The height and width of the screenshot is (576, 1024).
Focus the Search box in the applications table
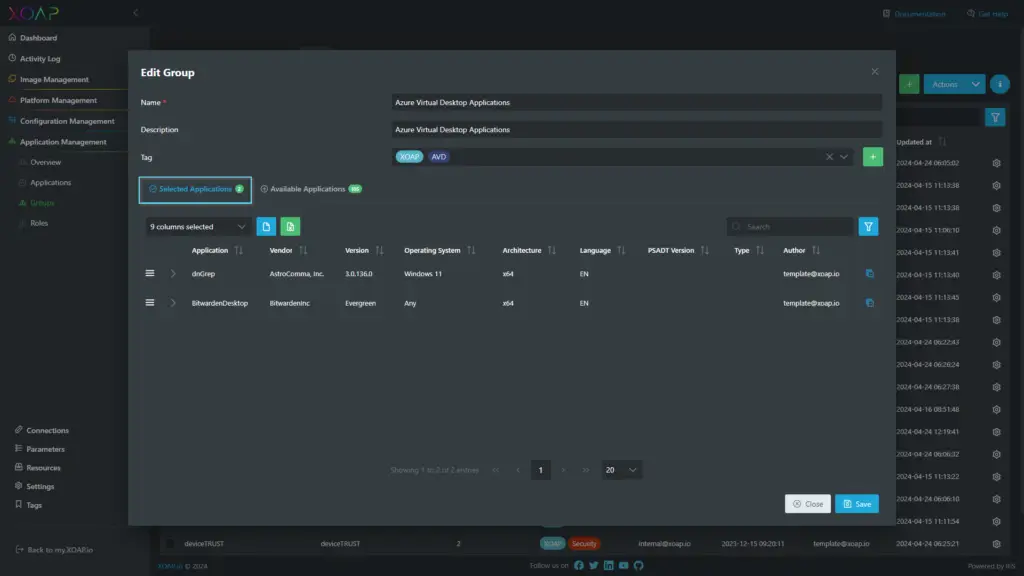[790, 227]
